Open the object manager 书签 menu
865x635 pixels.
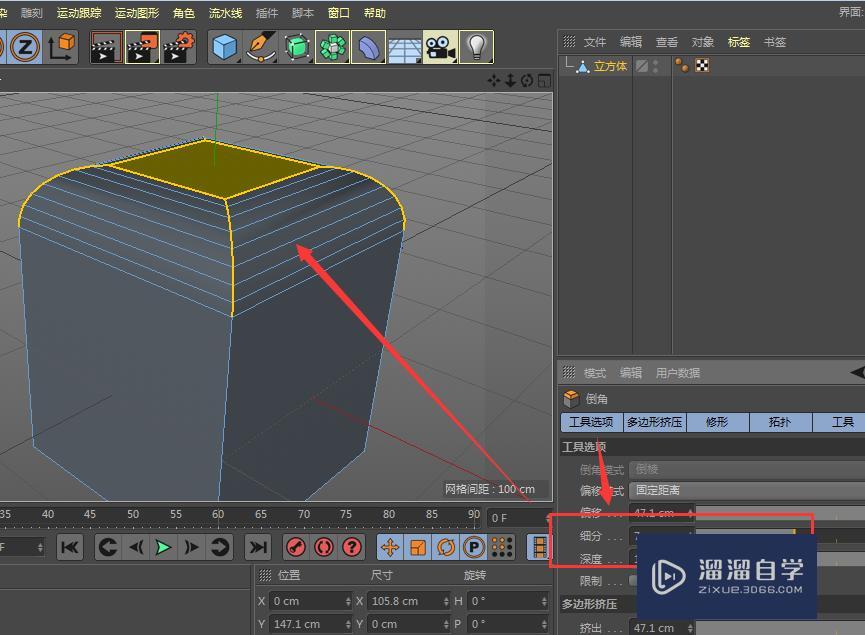[x=775, y=42]
